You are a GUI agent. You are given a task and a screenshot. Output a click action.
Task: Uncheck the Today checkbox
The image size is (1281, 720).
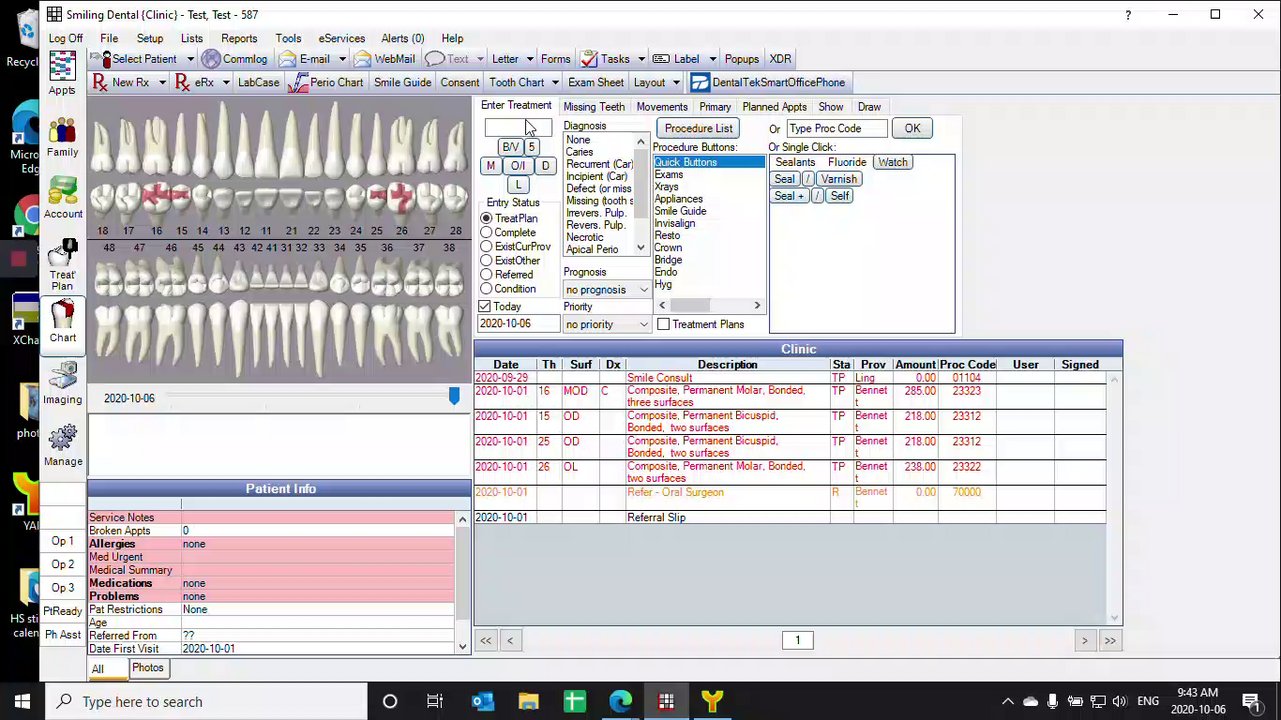(485, 307)
